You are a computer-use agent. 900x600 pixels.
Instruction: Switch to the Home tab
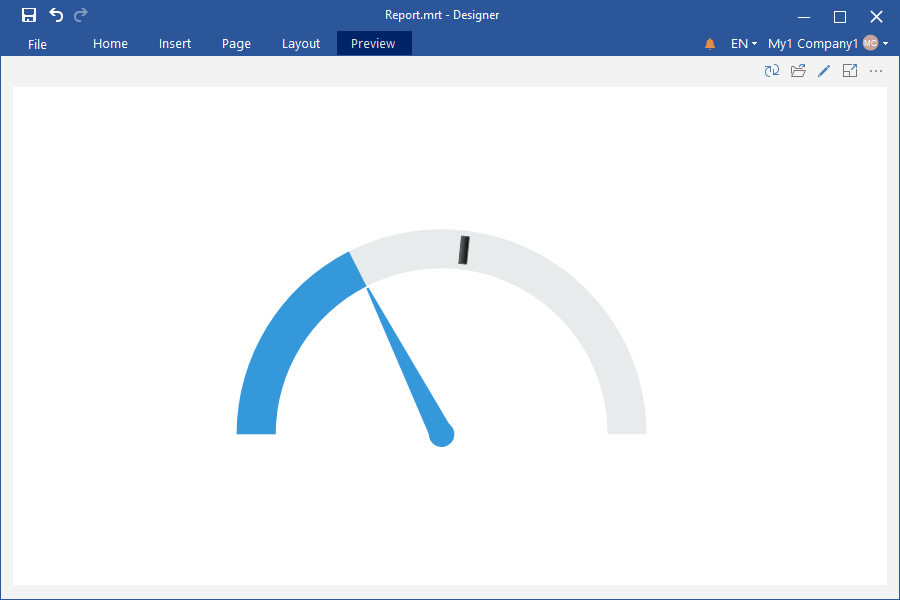(x=110, y=44)
